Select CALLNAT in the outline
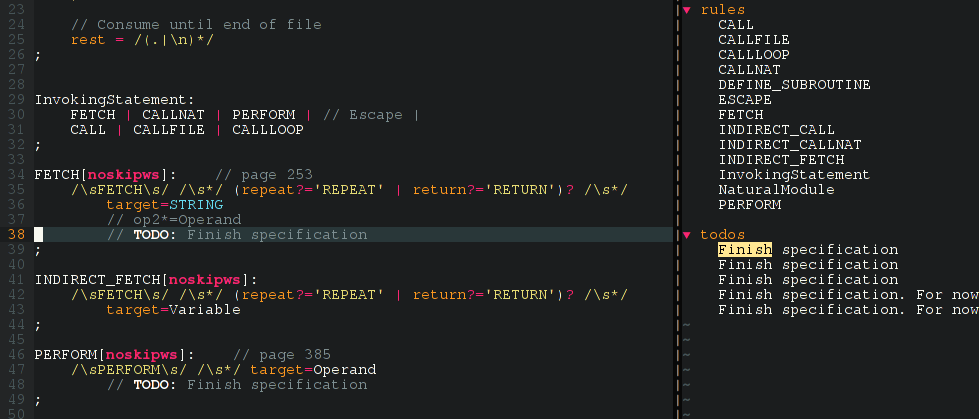This screenshot has height=419, width=979. pyautogui.click(x=749, y=70)
